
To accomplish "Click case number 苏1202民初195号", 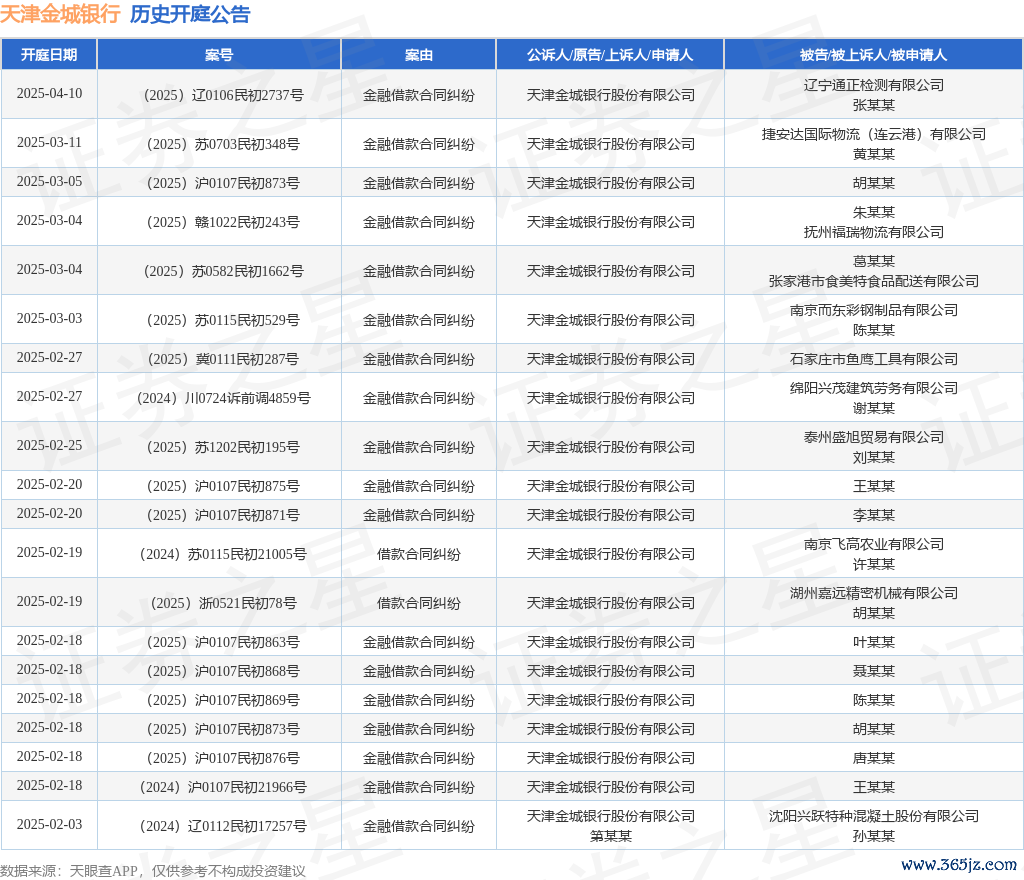I will (x=223, y=447).
